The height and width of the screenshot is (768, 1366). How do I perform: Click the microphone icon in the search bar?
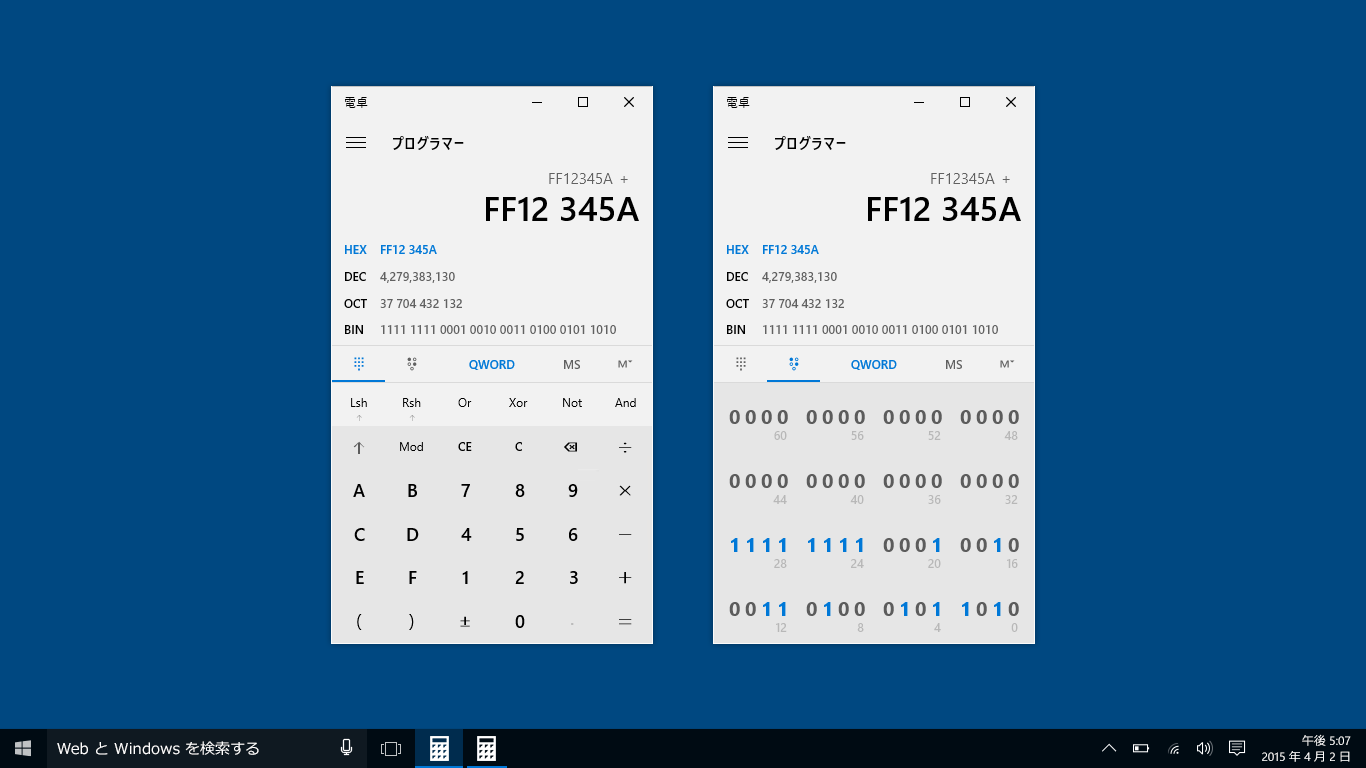(x=346, y=747)
